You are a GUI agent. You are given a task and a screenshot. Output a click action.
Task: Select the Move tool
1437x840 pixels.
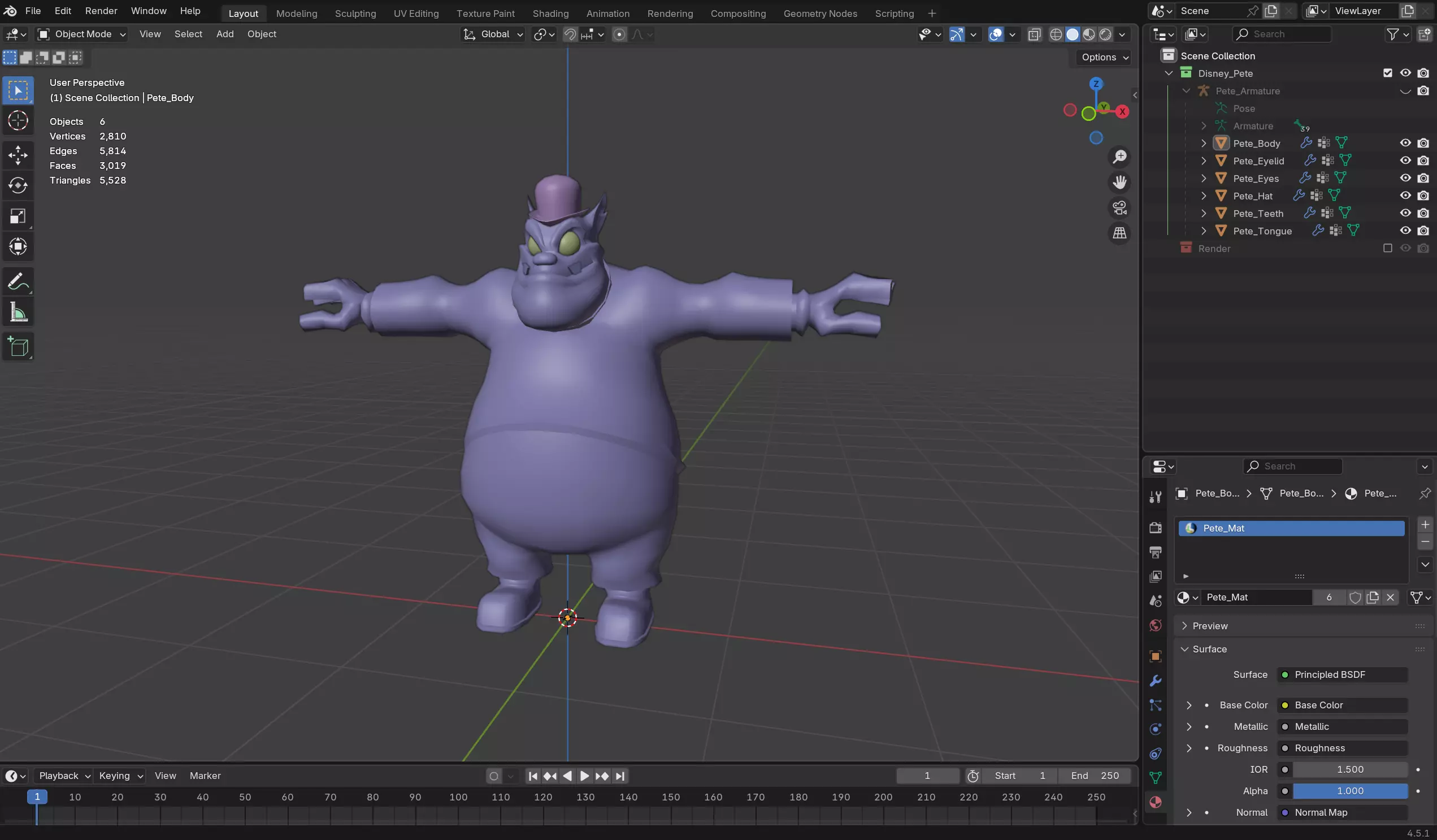click(18, 155)
